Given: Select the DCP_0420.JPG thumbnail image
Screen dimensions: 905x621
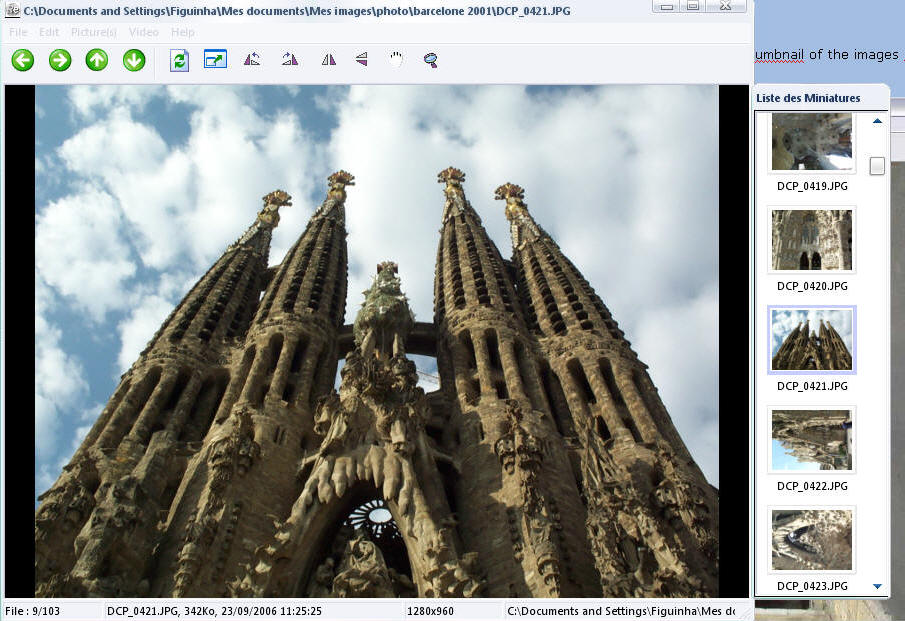Looking at the screenshot, I should coord(811,240).
